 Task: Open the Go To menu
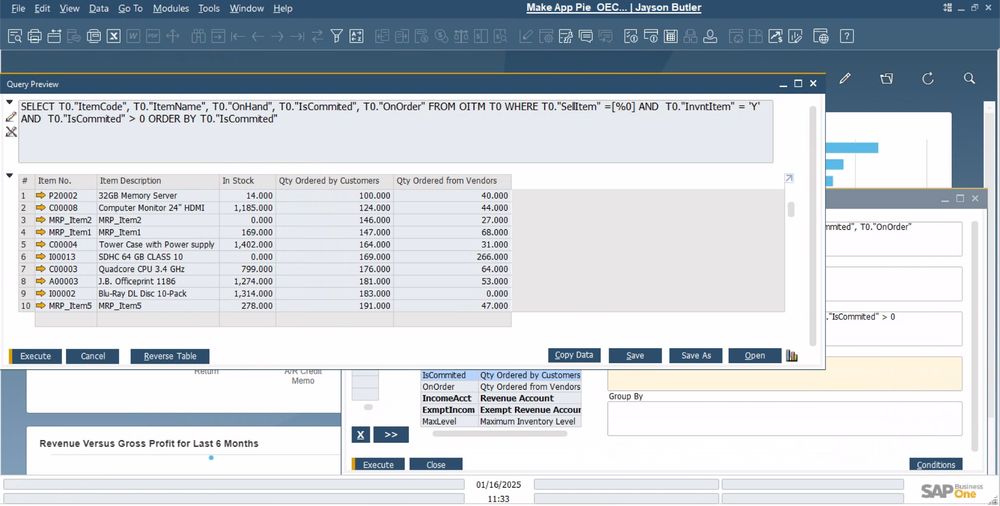pos(130,8)
